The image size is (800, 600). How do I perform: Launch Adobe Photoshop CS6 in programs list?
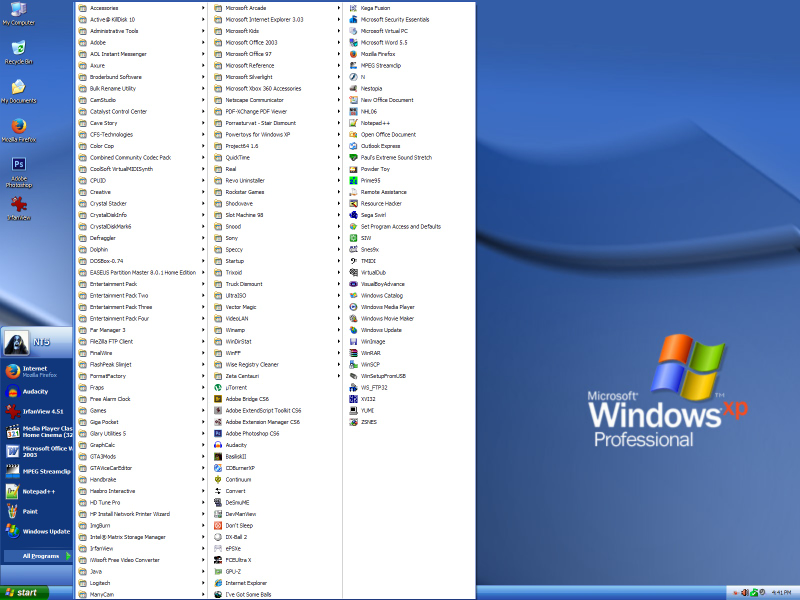[x=252, y=434]
